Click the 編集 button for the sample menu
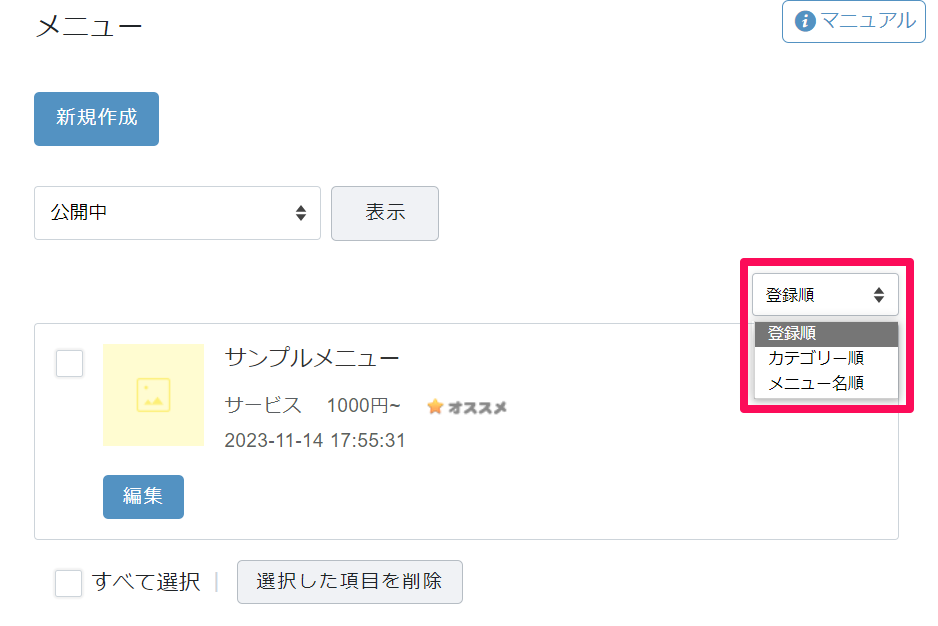This screenshot has height=626, width=938. (144, 497)
